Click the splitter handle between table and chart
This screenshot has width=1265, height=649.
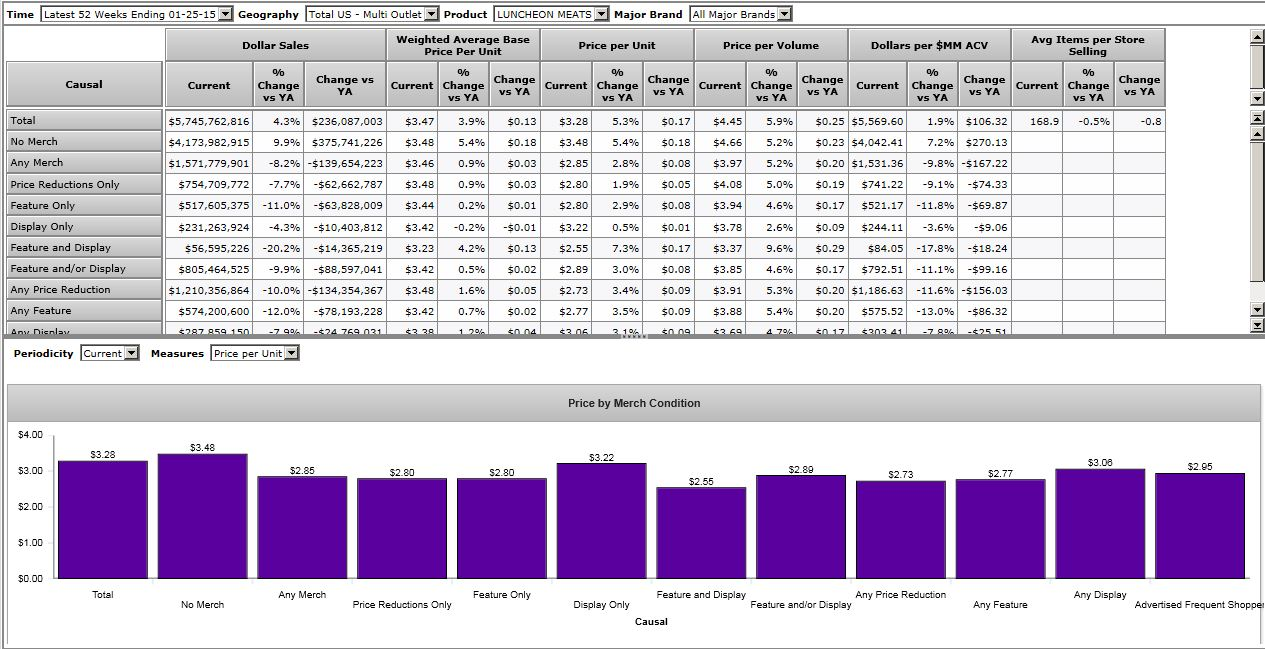(634, 337)
